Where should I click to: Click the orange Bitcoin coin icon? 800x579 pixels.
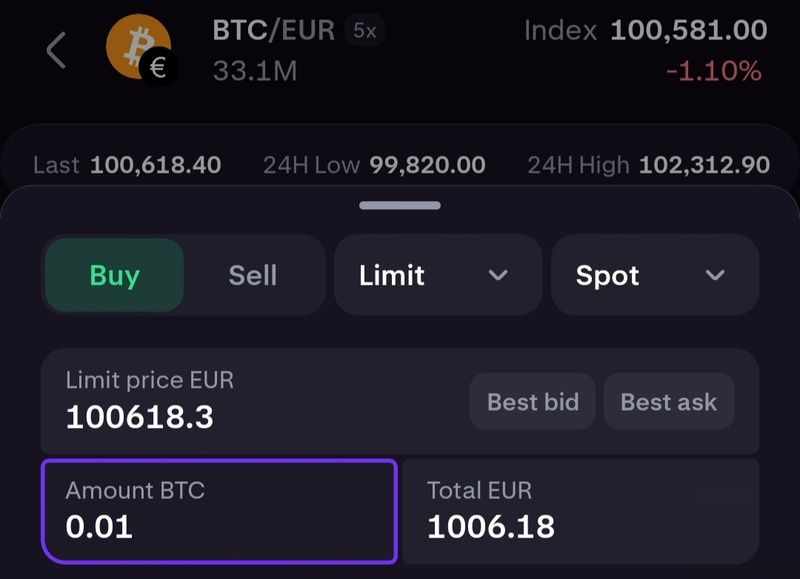pyautogui.click(x=133, y=43)
